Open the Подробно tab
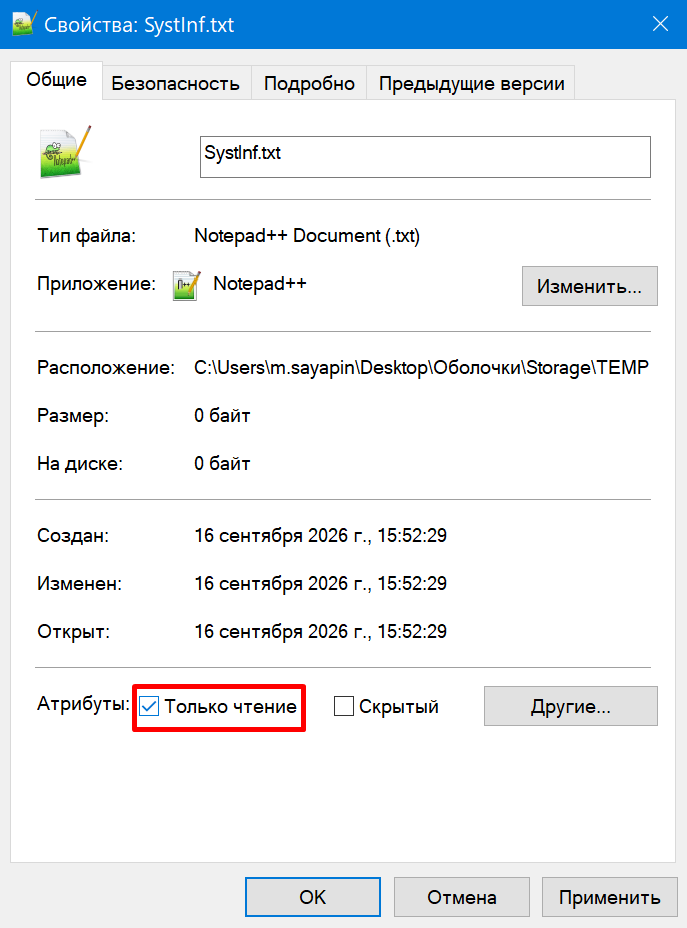The image size is (687, 928). [x=309, y=83]
